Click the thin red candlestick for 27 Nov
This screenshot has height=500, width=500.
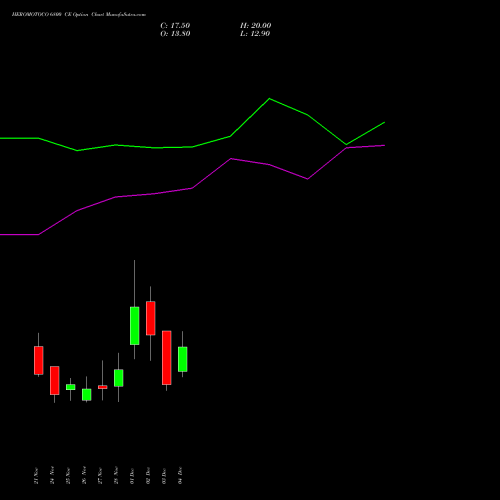tap(103, 387)
